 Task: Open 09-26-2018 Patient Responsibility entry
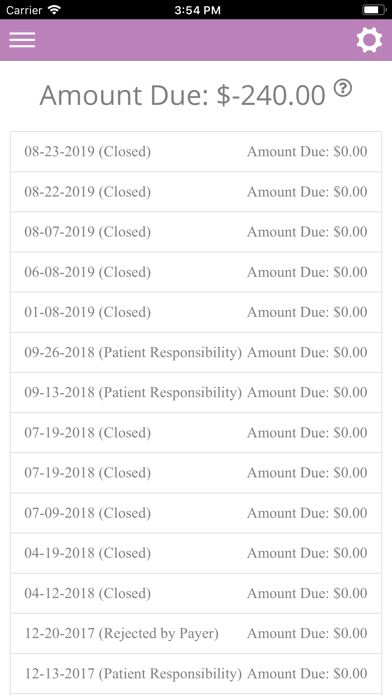click(196, 352)
